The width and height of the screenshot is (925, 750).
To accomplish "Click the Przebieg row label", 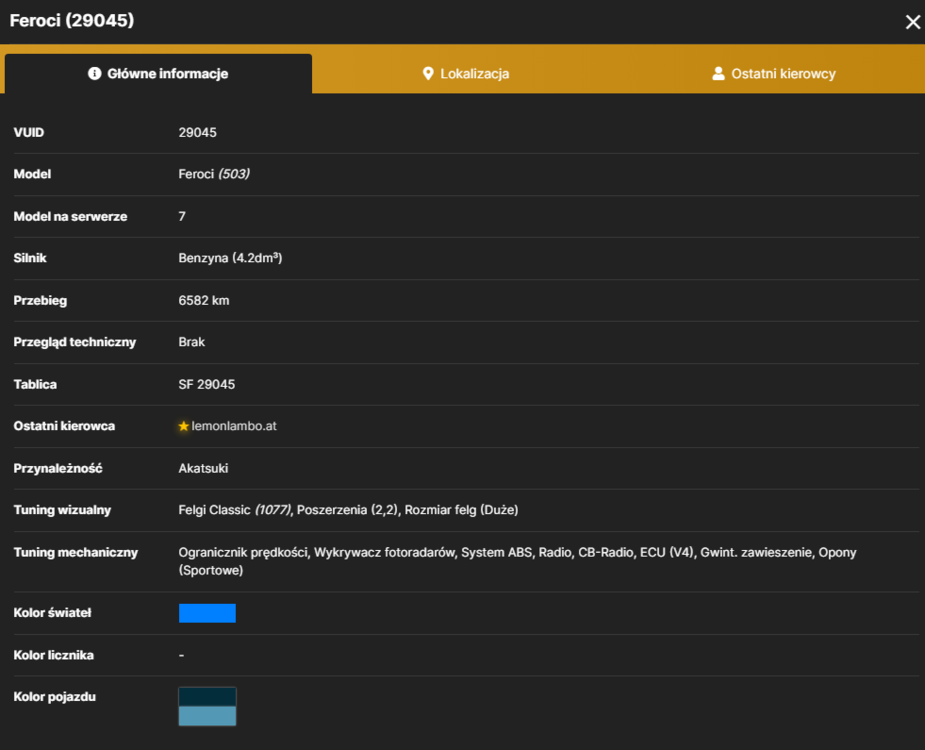I will pyautogui.click(x=40, y=300).
